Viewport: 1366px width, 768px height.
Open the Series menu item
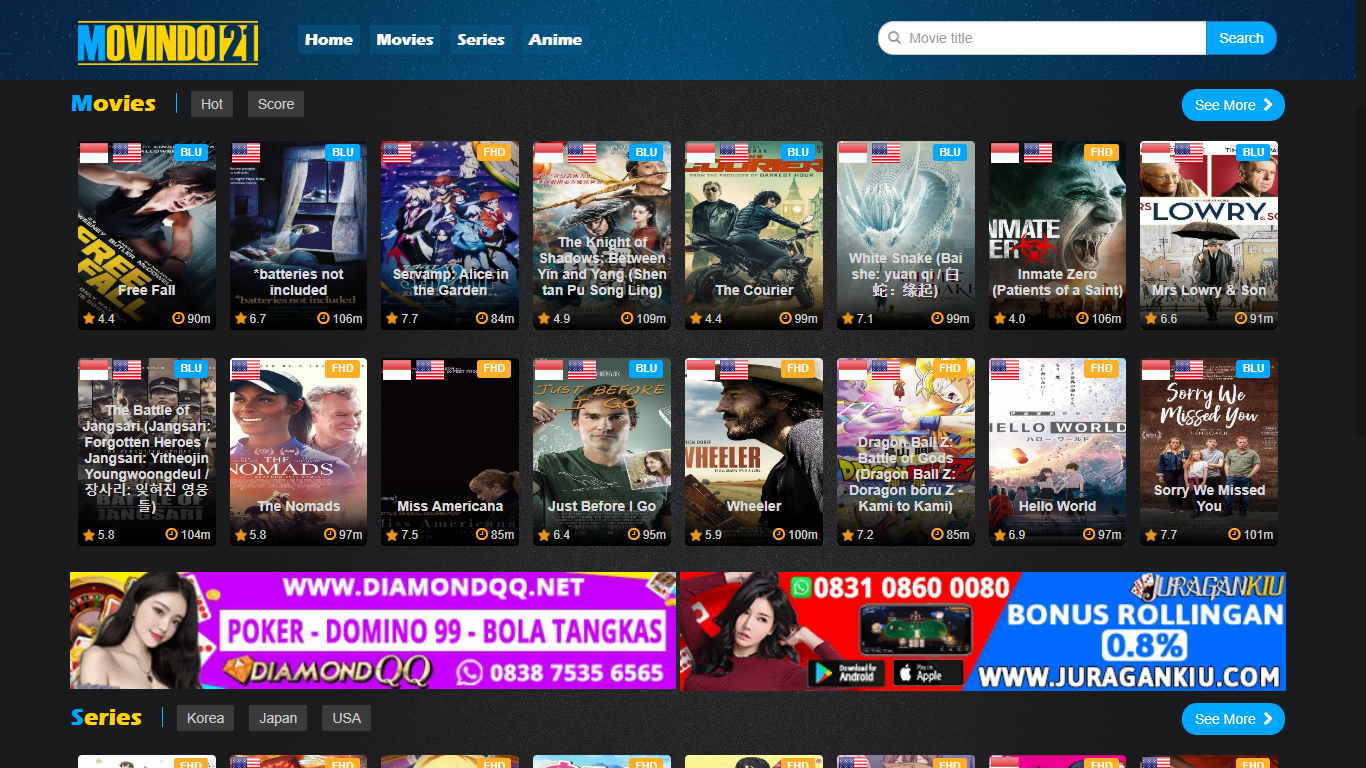click(481, 40)
